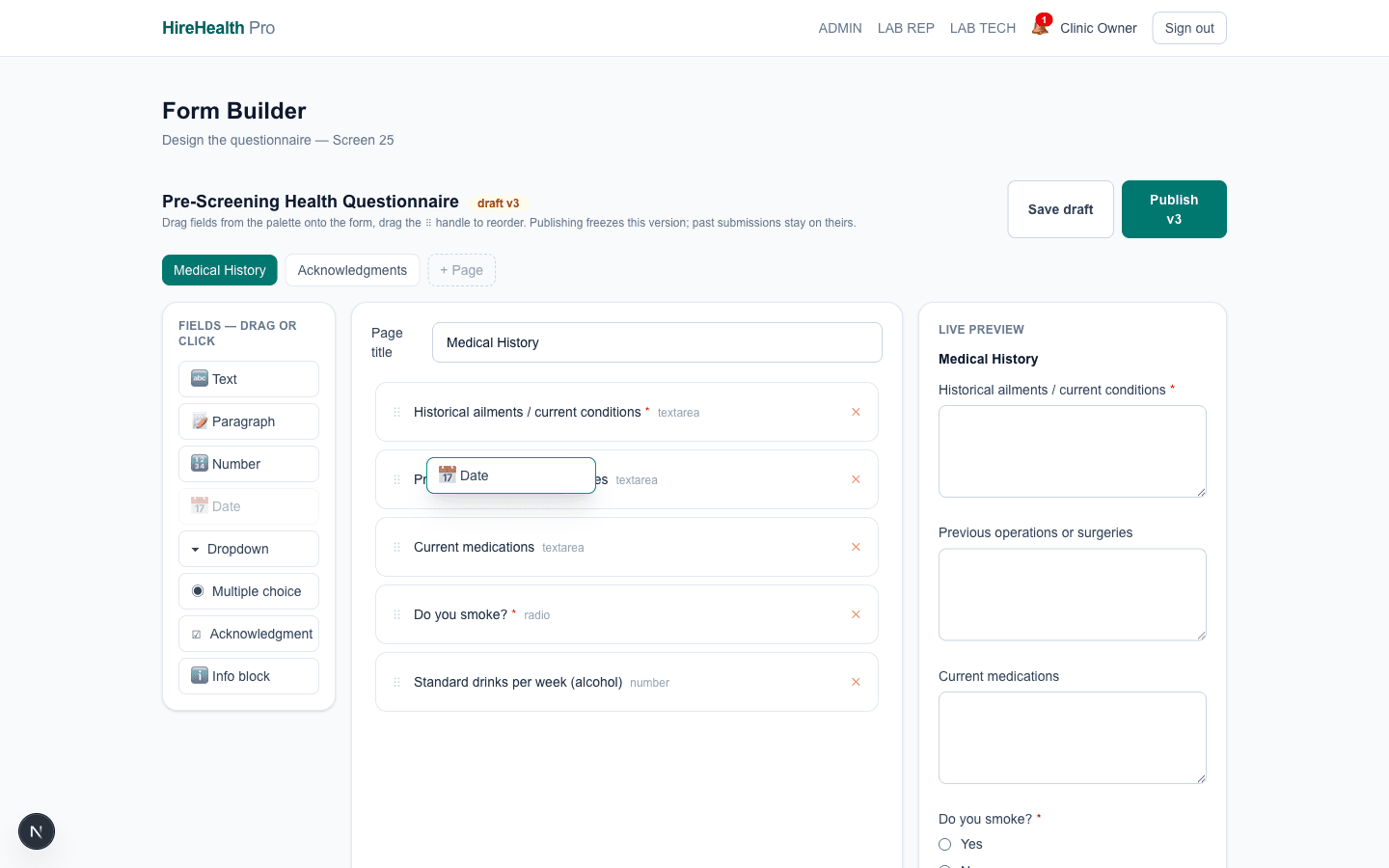Grab the drag handle for Current medications field
This screenshot has height=868, width=1389.
coord(396,547)
